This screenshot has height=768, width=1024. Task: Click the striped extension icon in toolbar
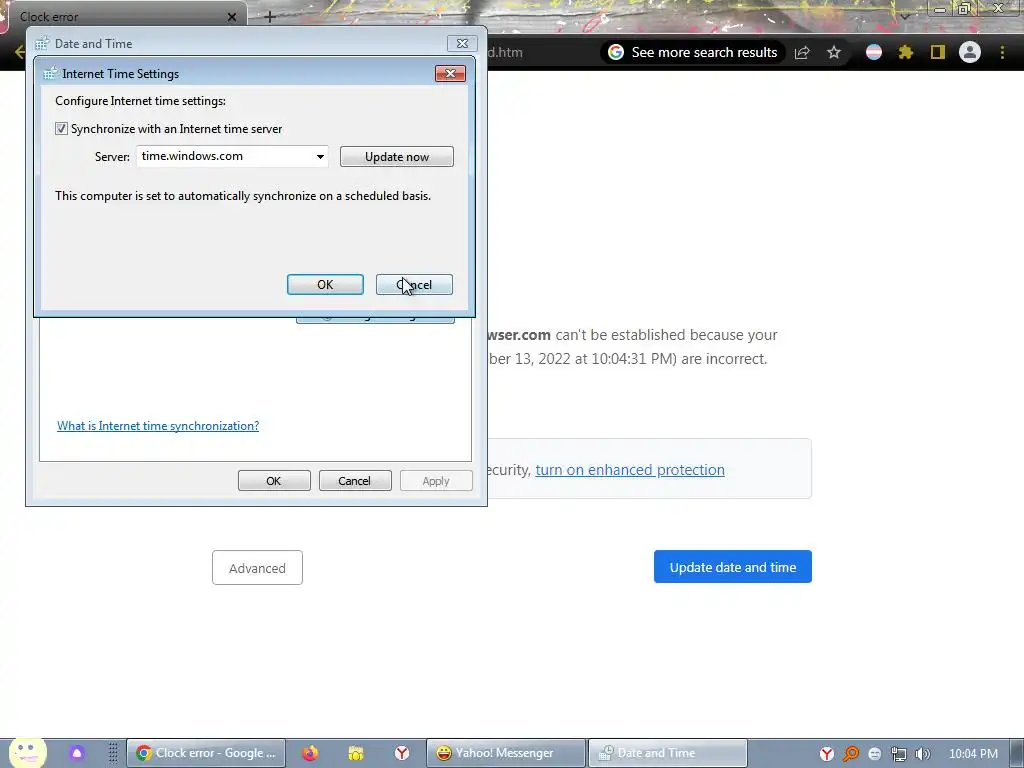874,52
